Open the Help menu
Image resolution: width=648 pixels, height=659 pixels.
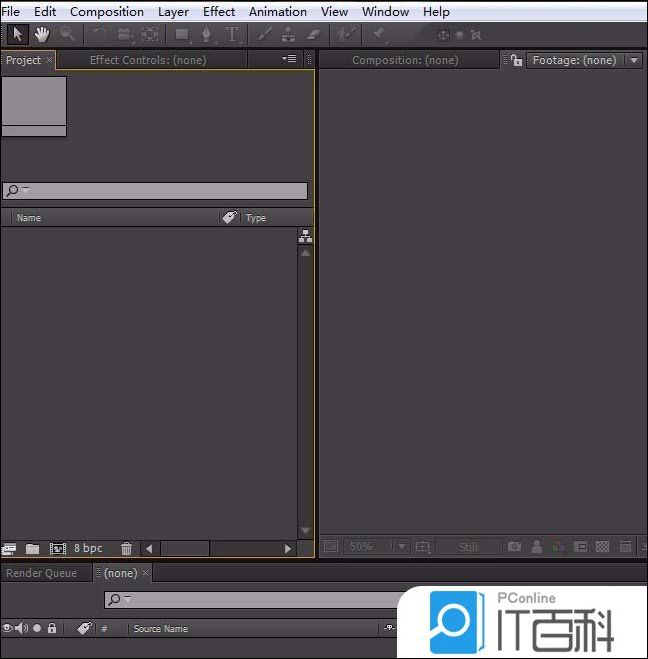coord(436,12)
